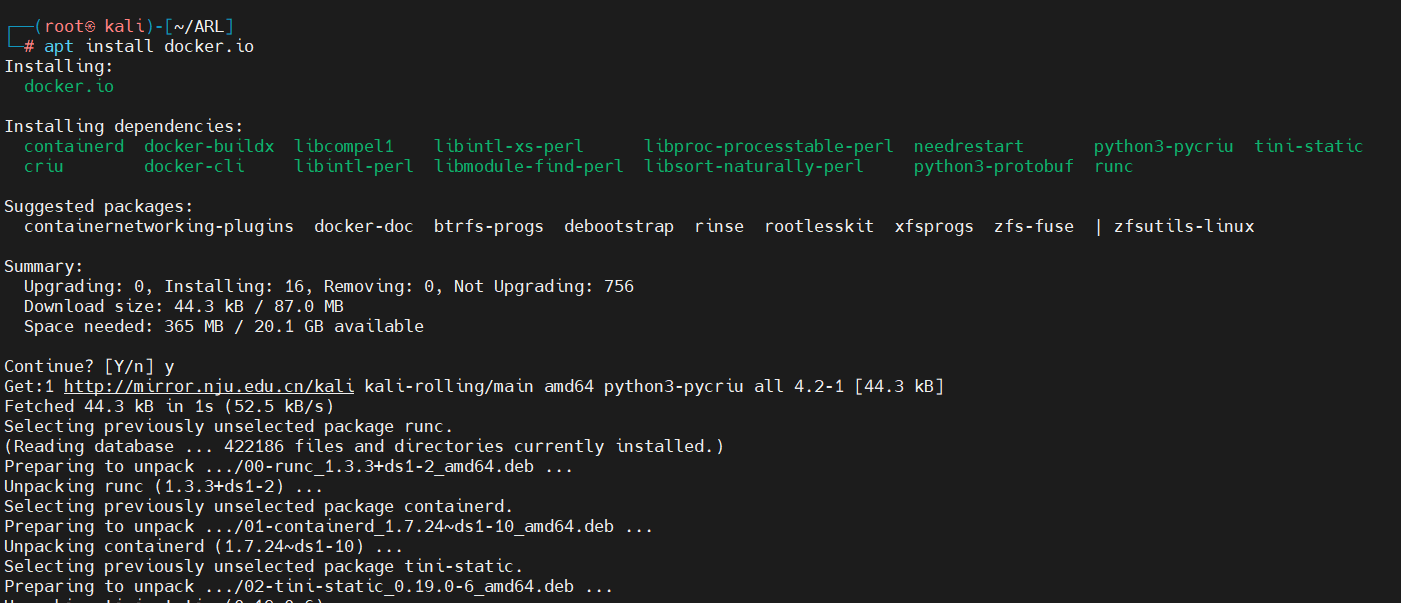Select the runc dependency name
The height and width of the screenshot is (603, 1401).
[1114, 167]
